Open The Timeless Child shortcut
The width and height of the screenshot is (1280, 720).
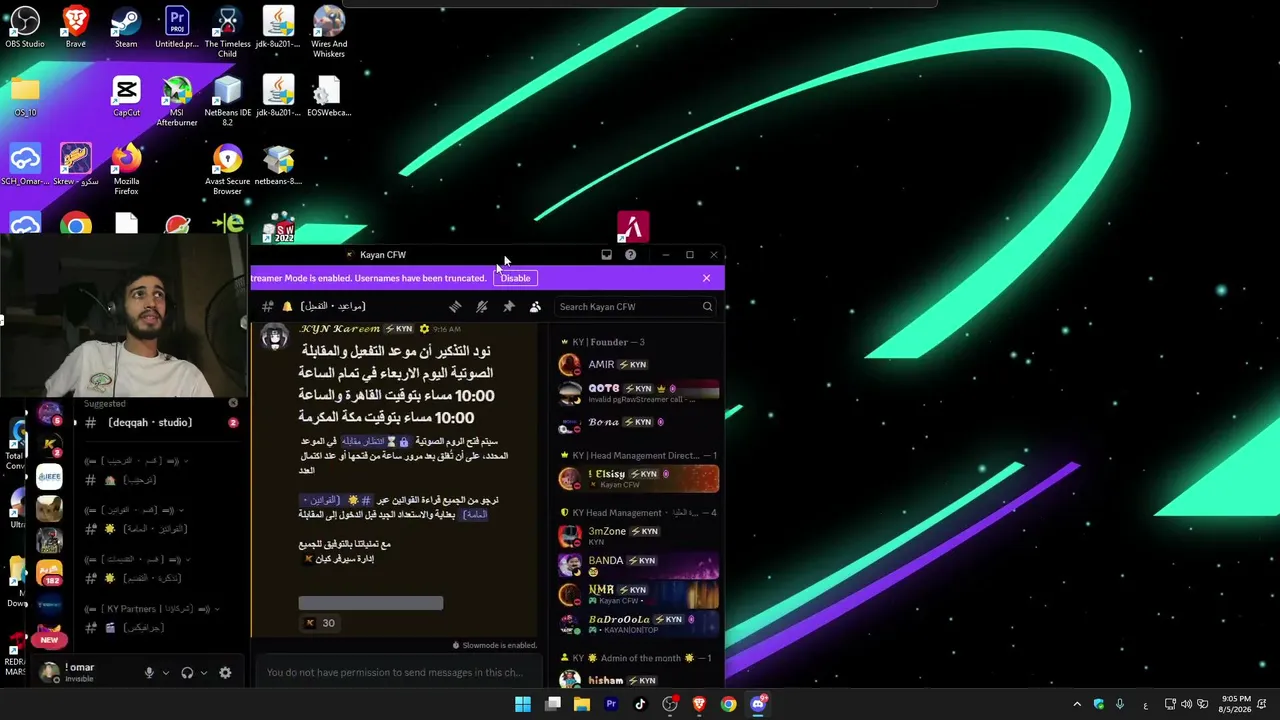pos(227,32)
